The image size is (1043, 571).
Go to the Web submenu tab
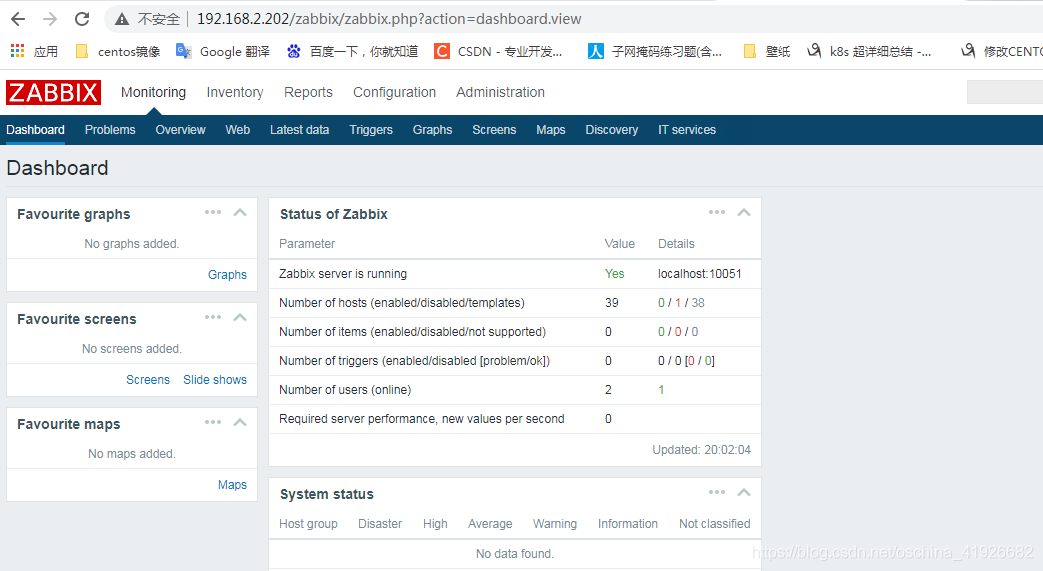237,130
